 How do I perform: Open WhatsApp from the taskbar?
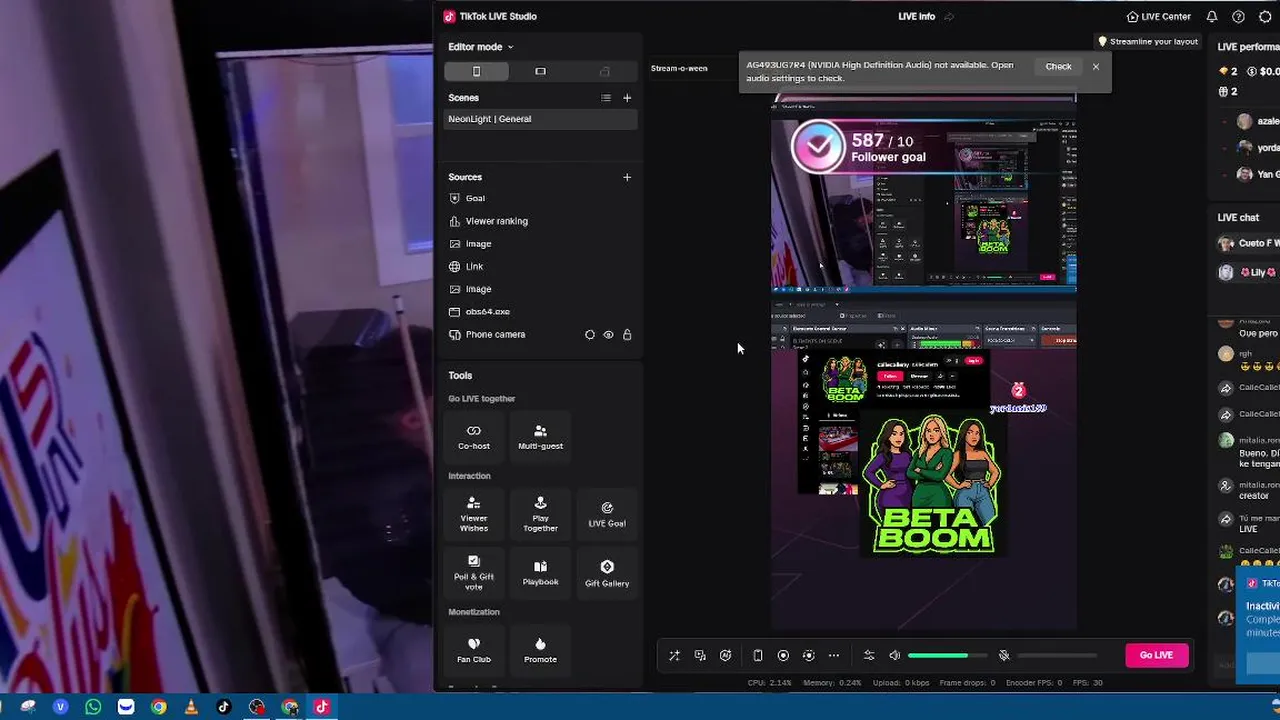pyautogui.click(x=93, y=707)
